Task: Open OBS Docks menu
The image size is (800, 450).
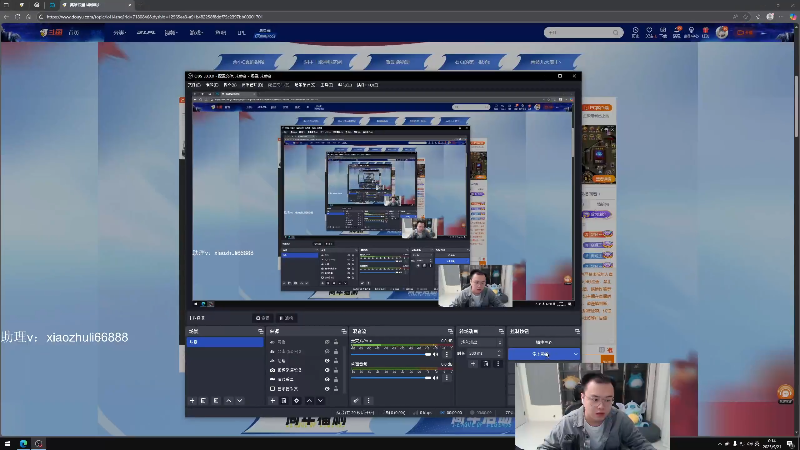Action: pos(252,85)
